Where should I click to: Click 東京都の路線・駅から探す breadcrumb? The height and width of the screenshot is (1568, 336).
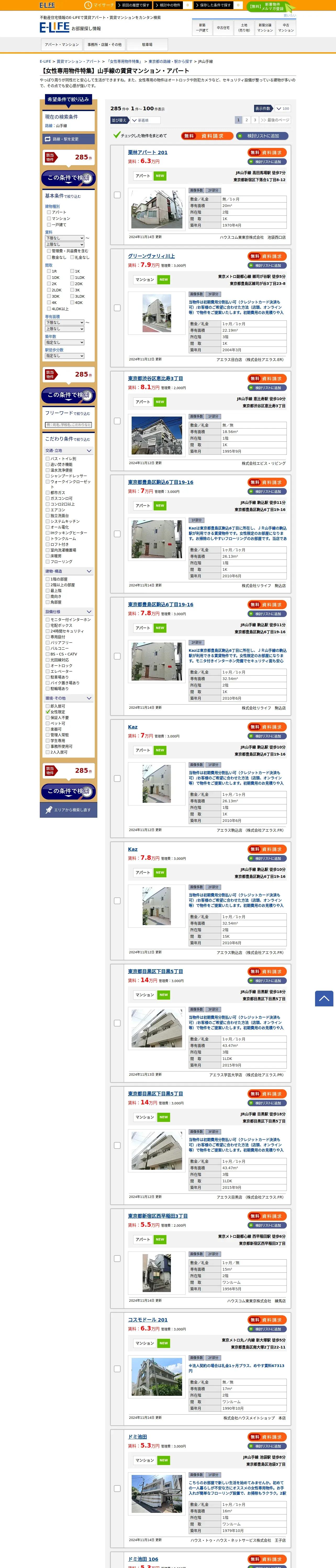tap(170, 61)
